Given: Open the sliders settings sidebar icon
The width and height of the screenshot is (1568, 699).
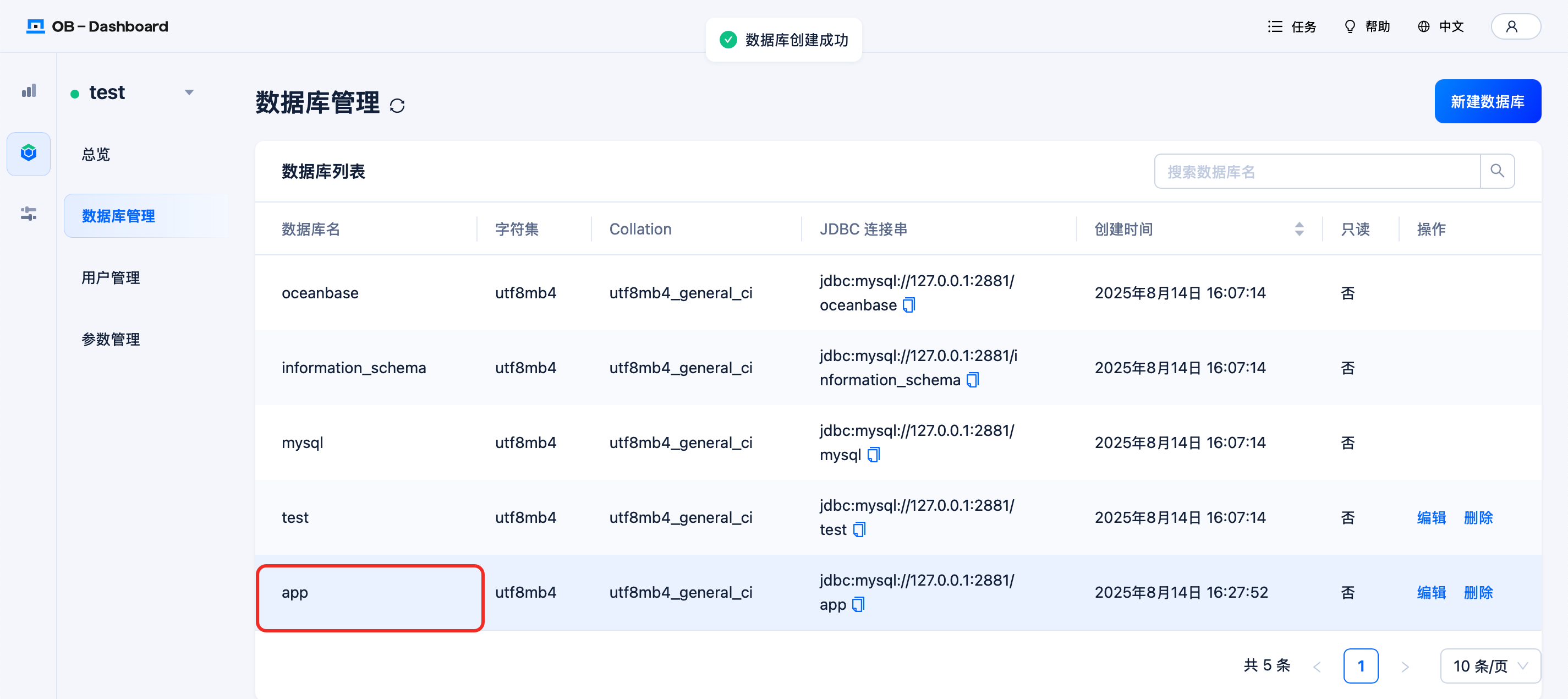Looking at the screenshot, I should [29, 214].
